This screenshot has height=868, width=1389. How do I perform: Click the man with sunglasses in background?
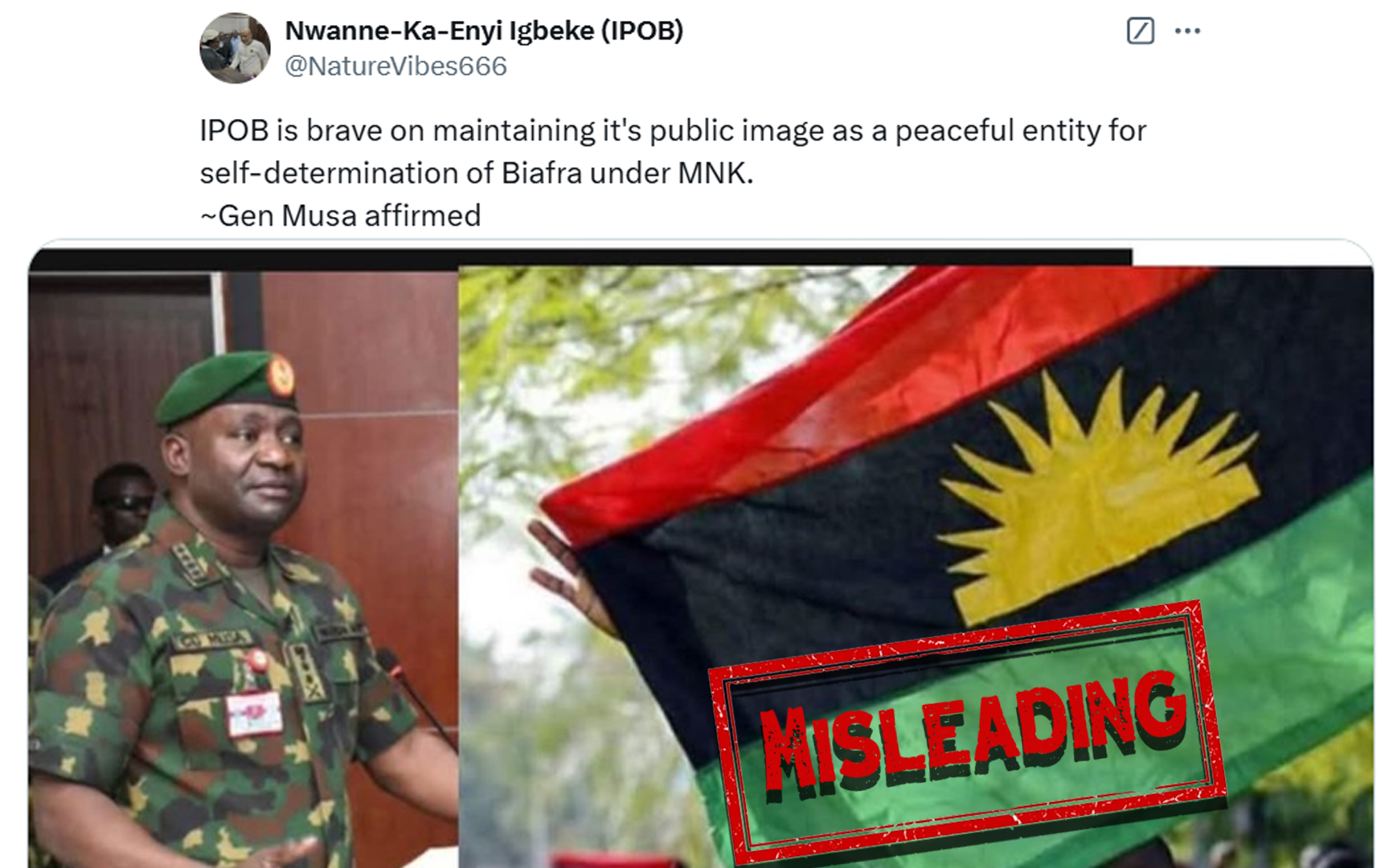click(121, 506)
